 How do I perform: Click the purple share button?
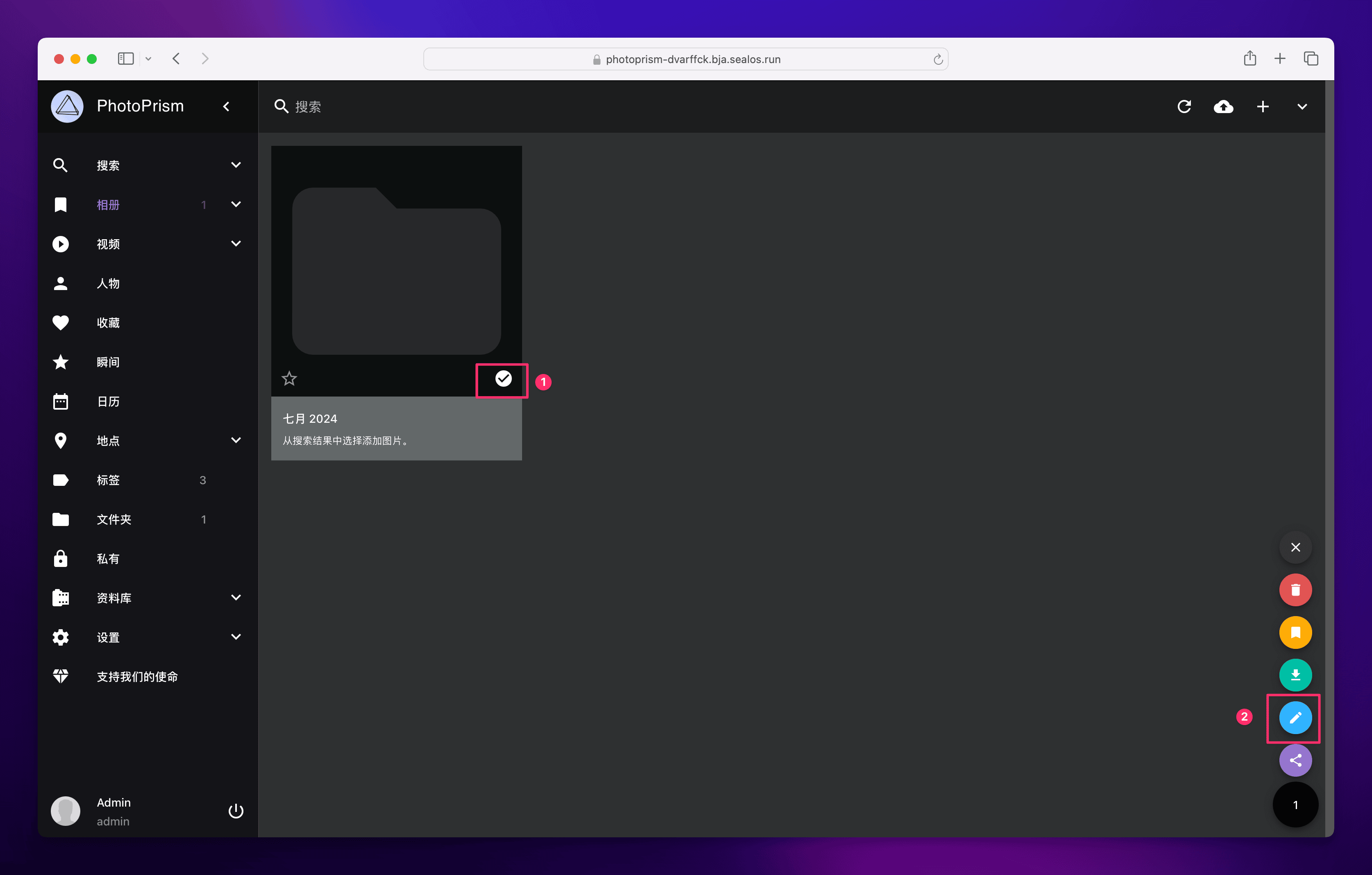1295,760
